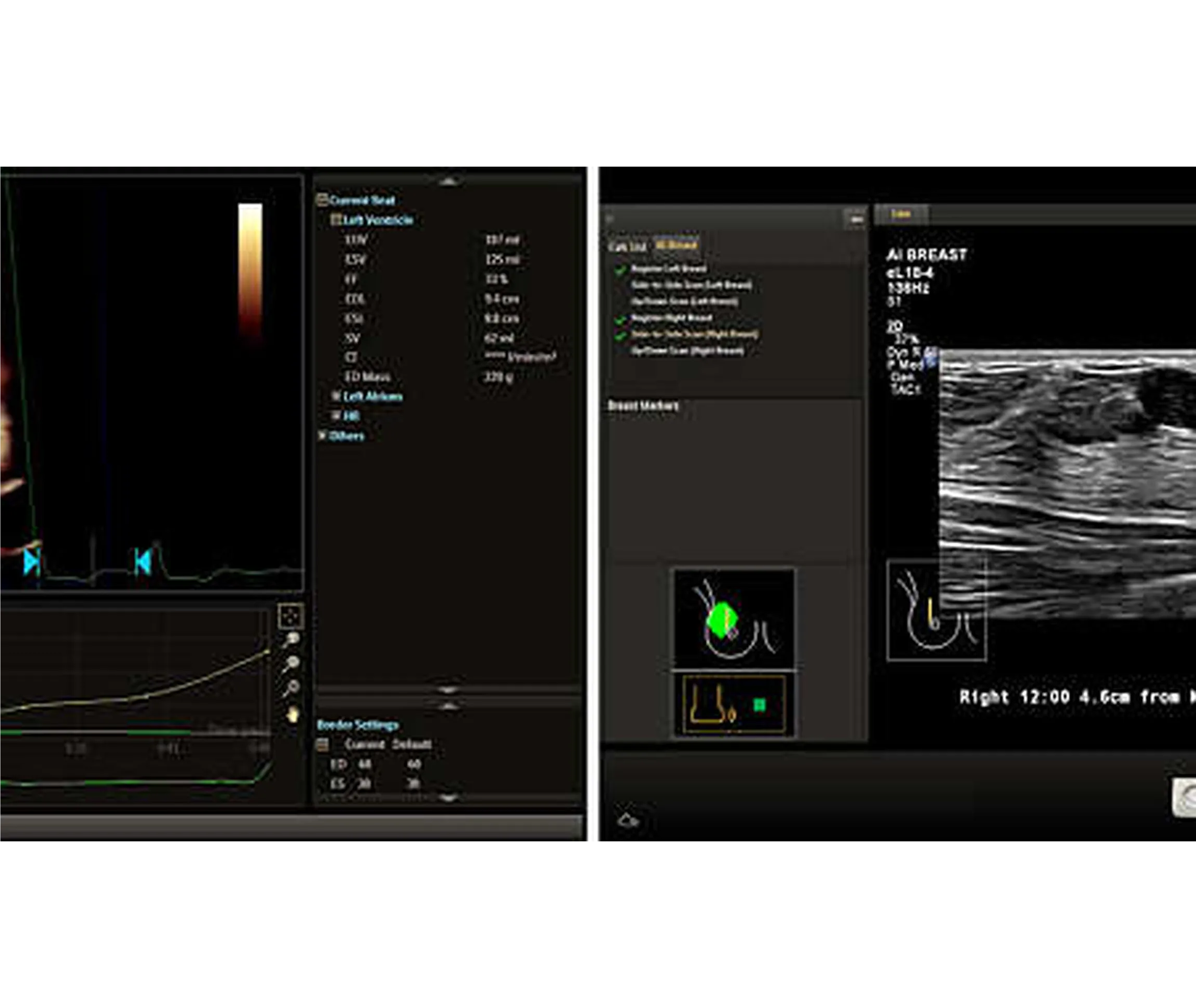Click the down arrow closing the measurements panel bottom
This screenshot has width=1196, height=1008.
coord(449,690)
